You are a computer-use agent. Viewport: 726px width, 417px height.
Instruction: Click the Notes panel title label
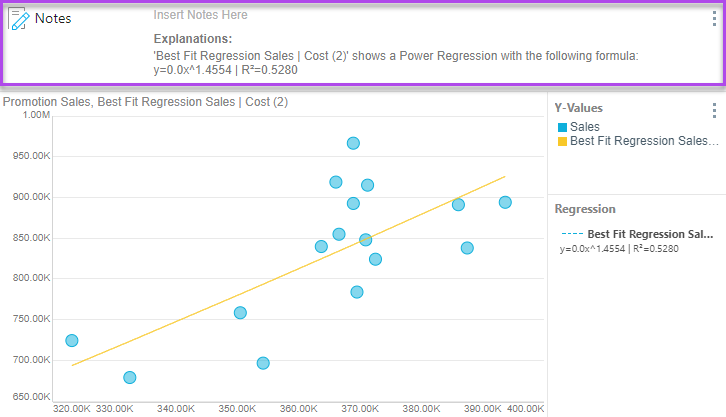pos(52,19)
